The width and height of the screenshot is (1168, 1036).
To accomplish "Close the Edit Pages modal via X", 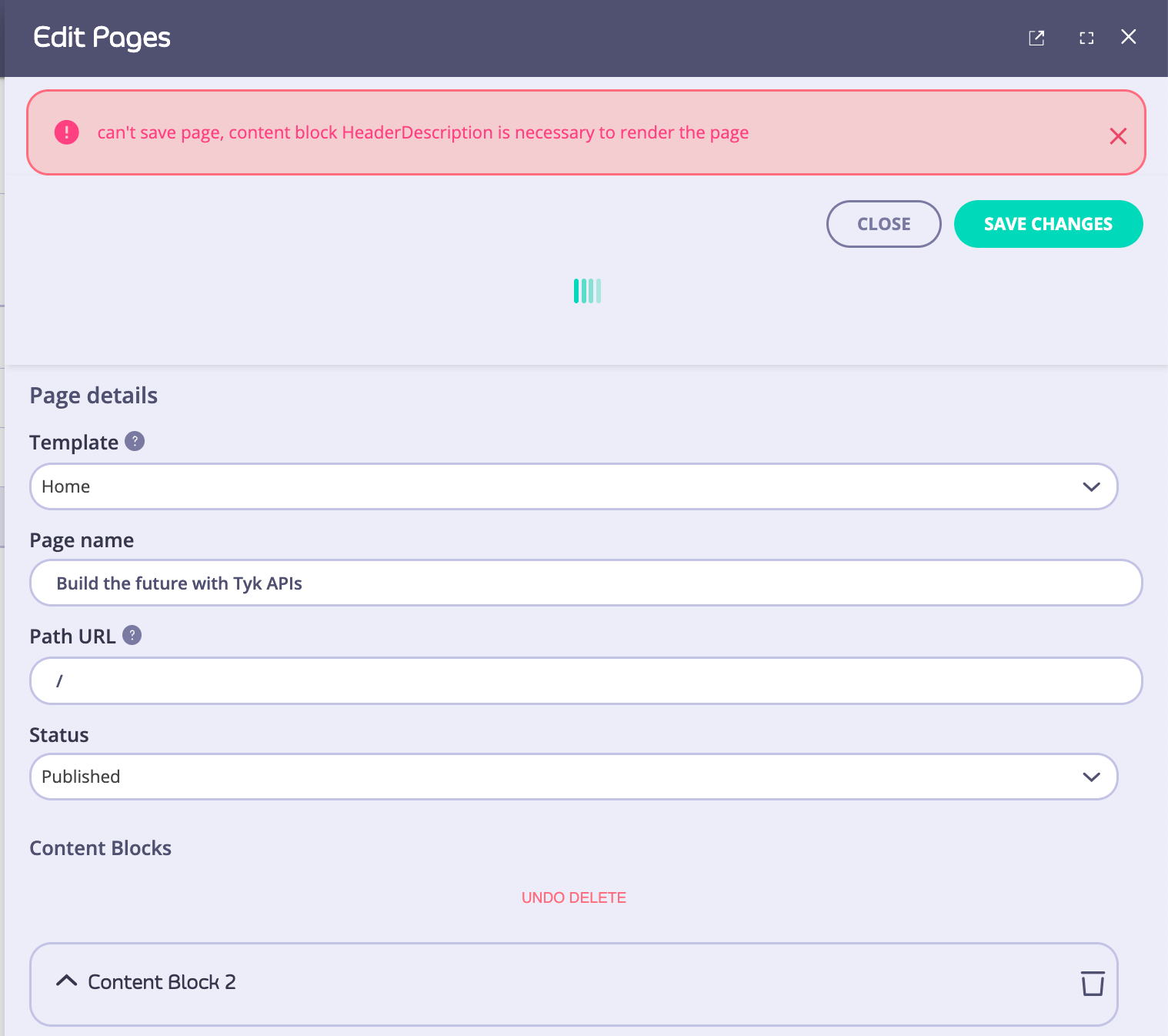I will [1129, 36].
